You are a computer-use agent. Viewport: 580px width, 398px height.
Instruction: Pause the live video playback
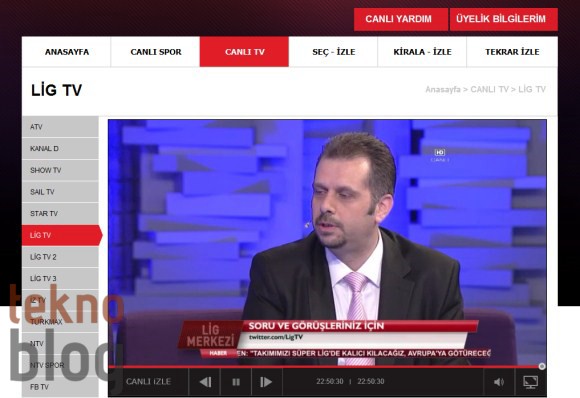pyautogui.click(x=236, y=382)
